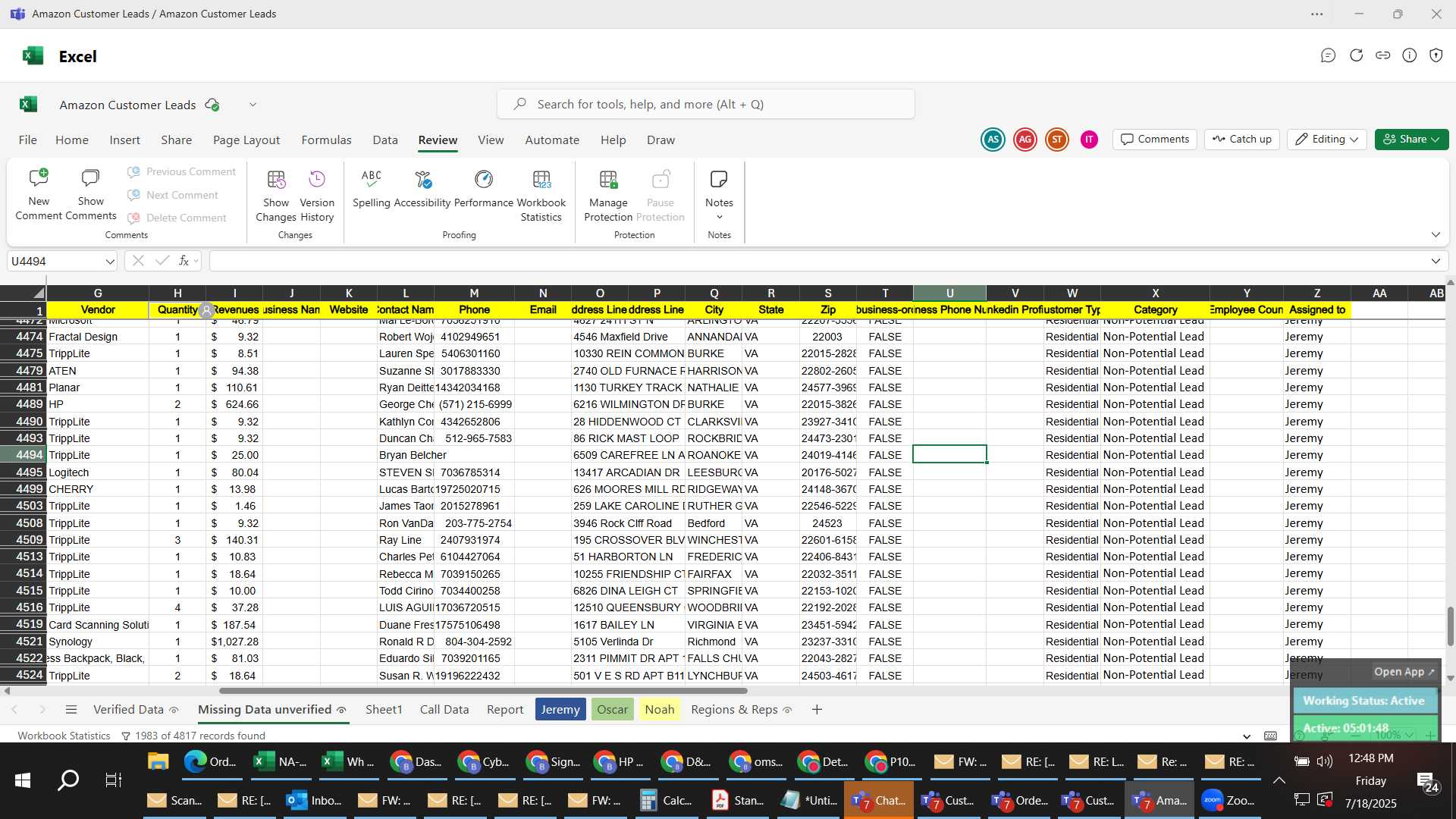Run the Spelling check
The image size is (1456, 819).
(372, 190)
